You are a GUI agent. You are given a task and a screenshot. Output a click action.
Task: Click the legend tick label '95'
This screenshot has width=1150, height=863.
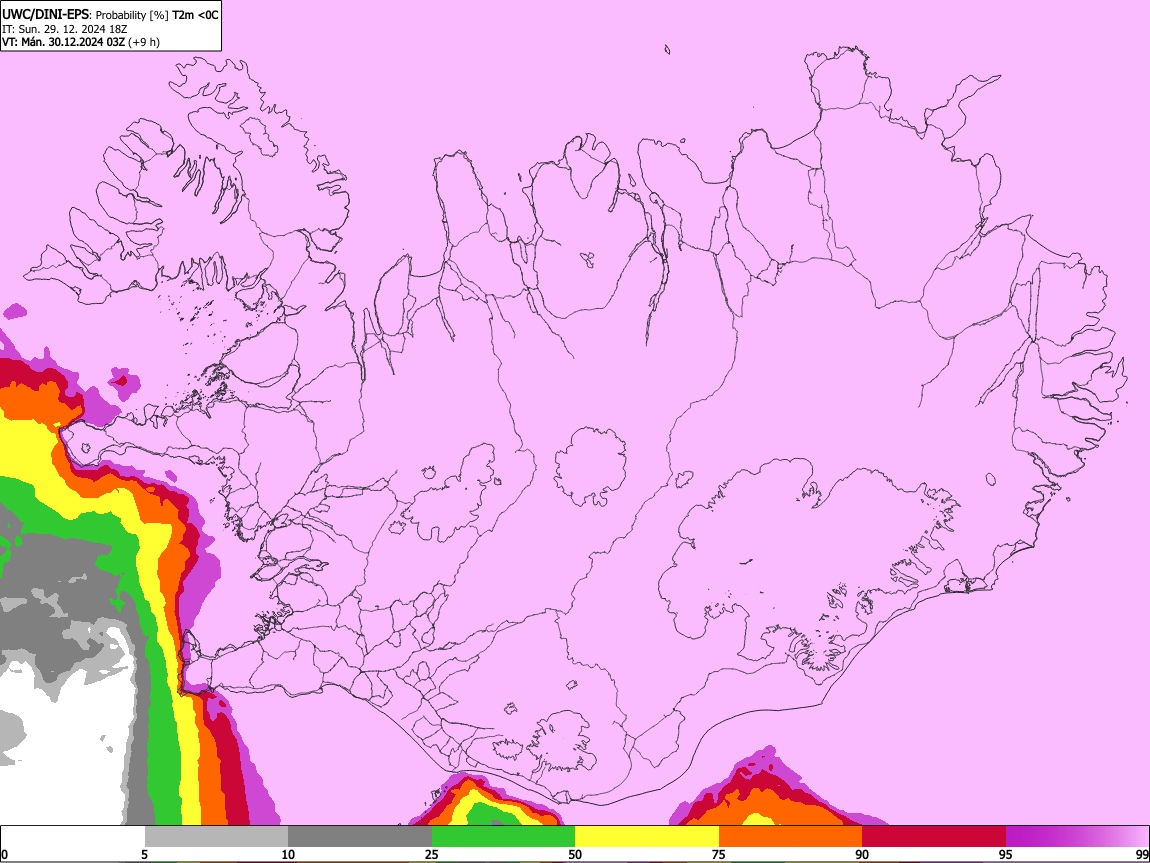point(1006,855)
